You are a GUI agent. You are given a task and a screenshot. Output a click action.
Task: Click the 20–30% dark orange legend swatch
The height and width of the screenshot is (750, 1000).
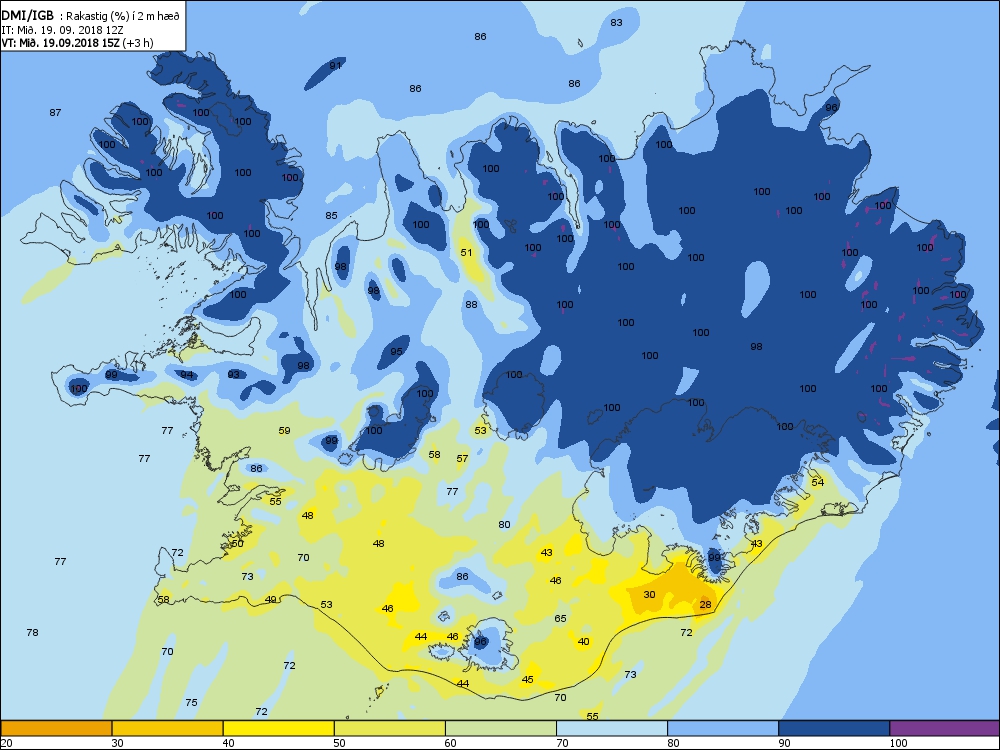pos(56,728)
